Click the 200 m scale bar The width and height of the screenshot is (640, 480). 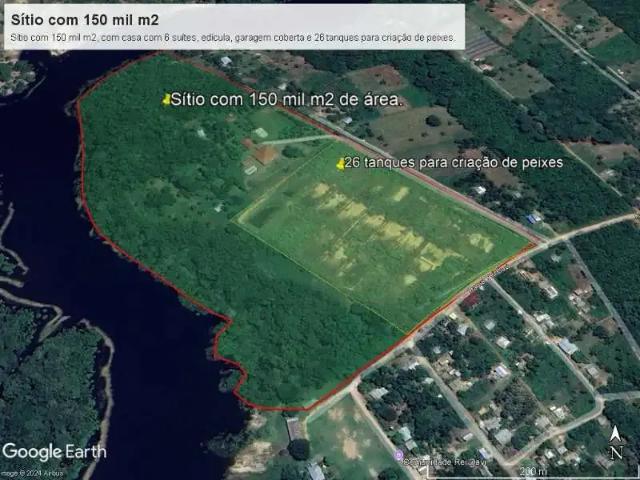coord(533,471)
